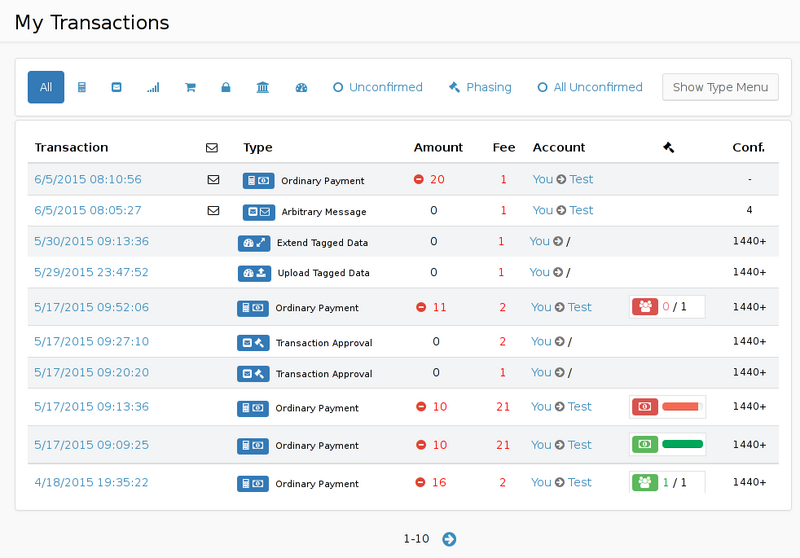Viewport: 800px width, 558px height.
Task: Open transaction 5/17/2015 09:13:36
Action: tap(91, 407)
